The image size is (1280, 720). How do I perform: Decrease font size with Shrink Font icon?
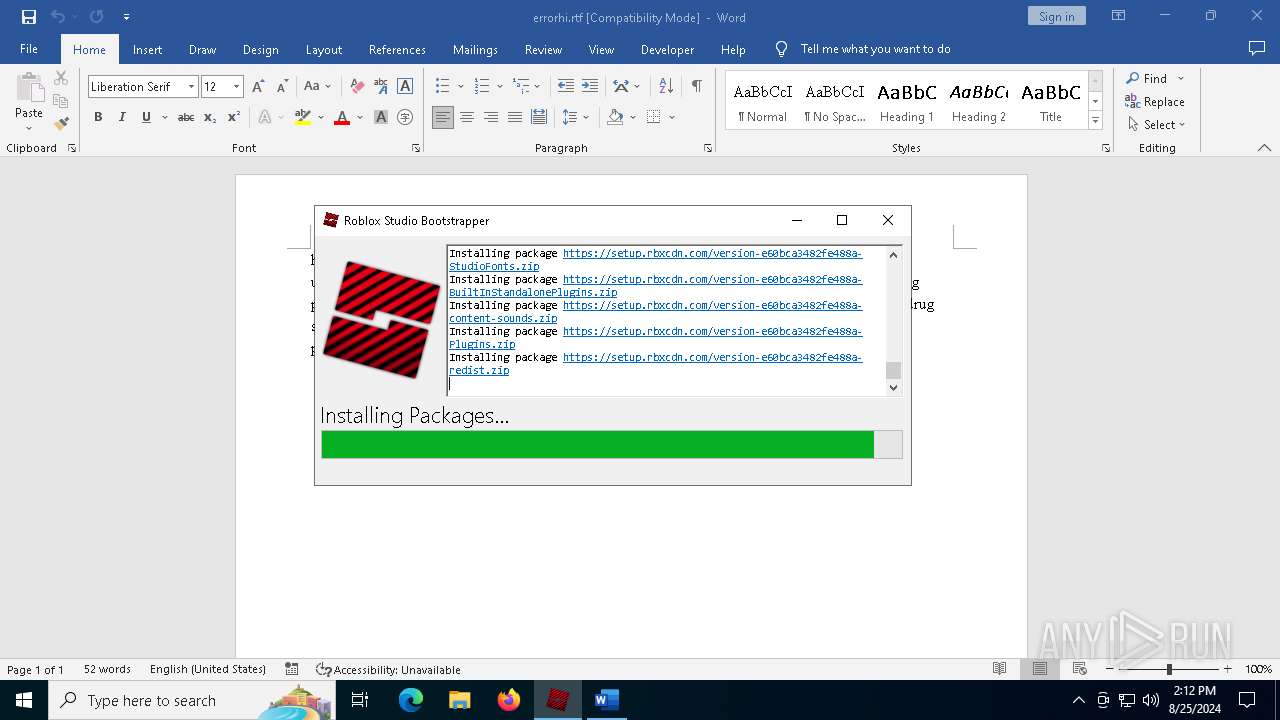[x=282, y=86]
